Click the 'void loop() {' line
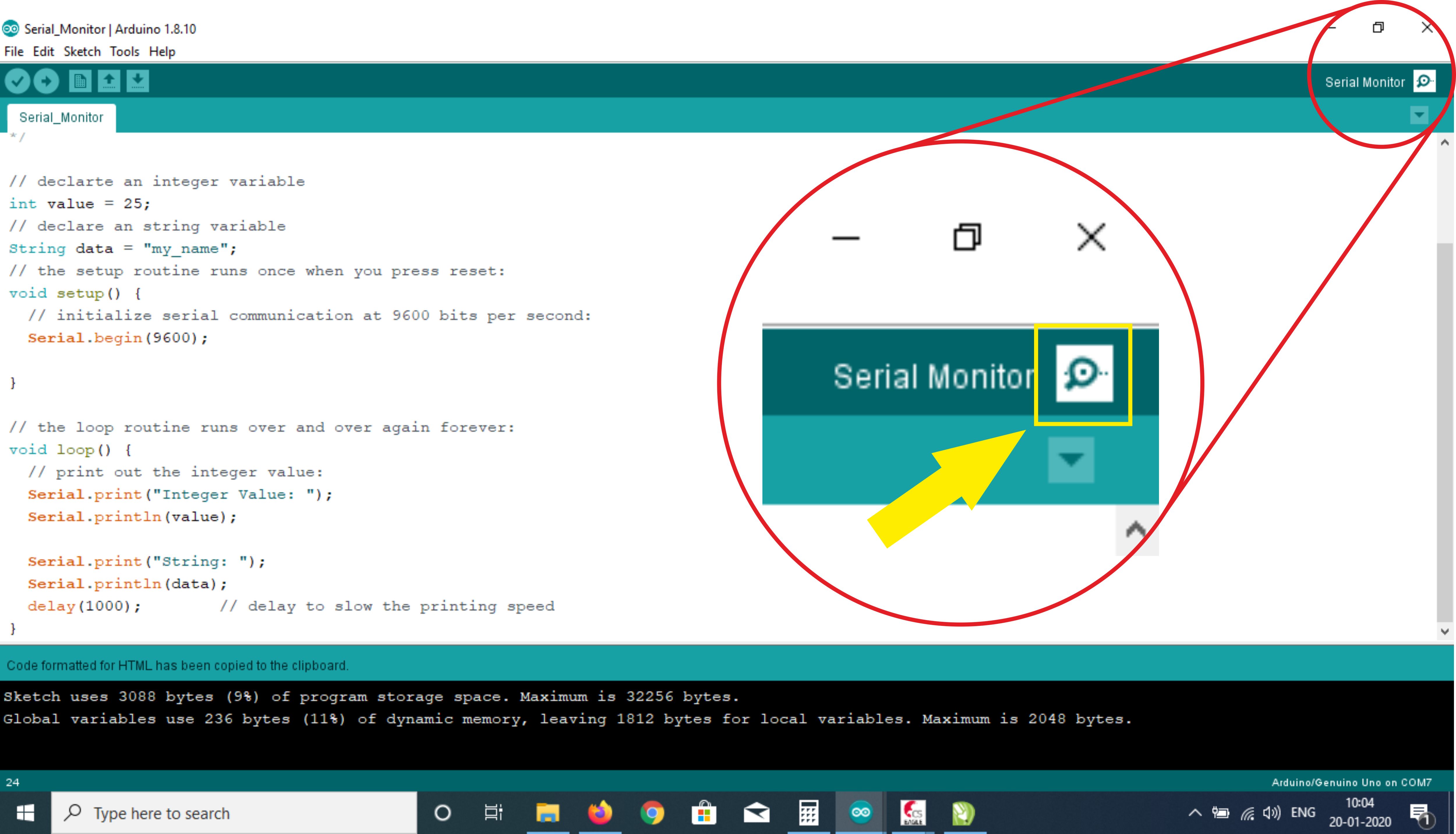This screenshot has height=834, width=1456. point(70,450)
